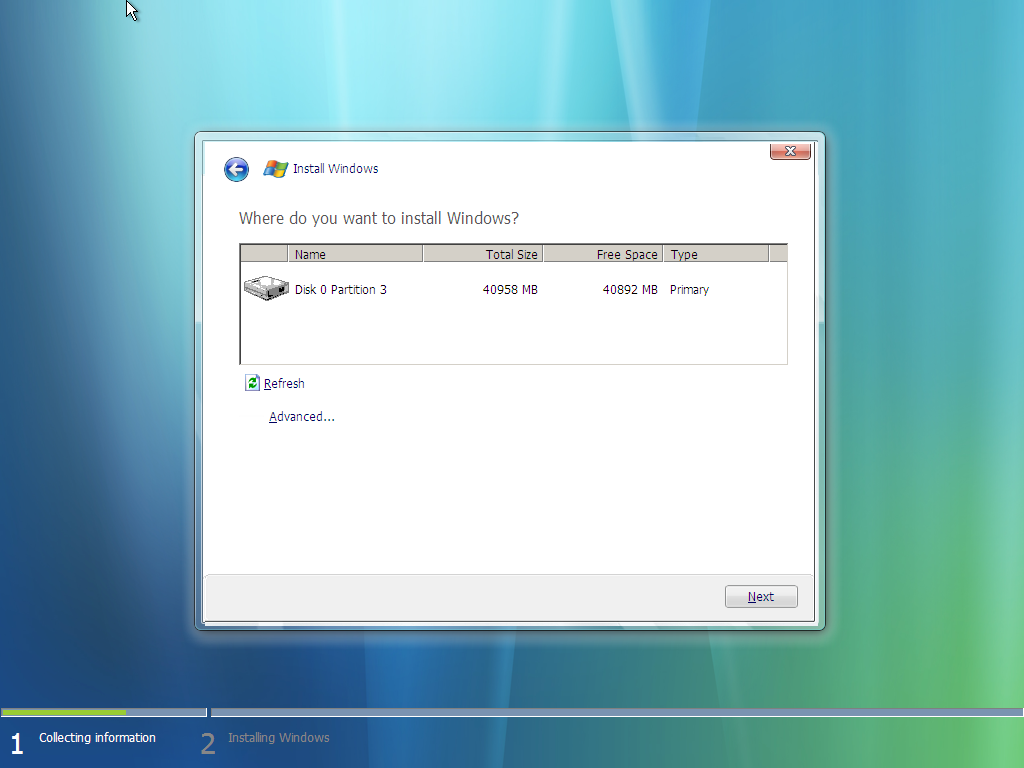
Task: Click the green Refresh icon
Action: point(252,383)
